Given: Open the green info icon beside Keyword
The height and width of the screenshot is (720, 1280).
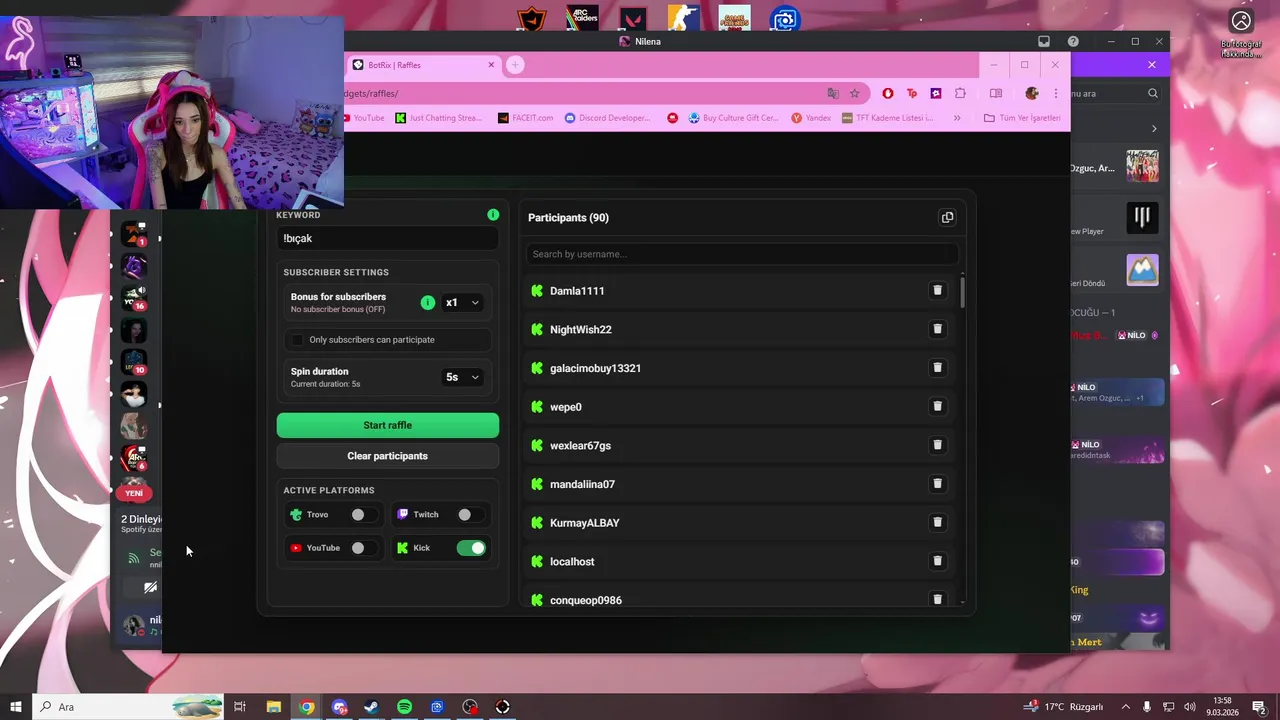Looking at the screenshot, I should (x=493, y=215).
